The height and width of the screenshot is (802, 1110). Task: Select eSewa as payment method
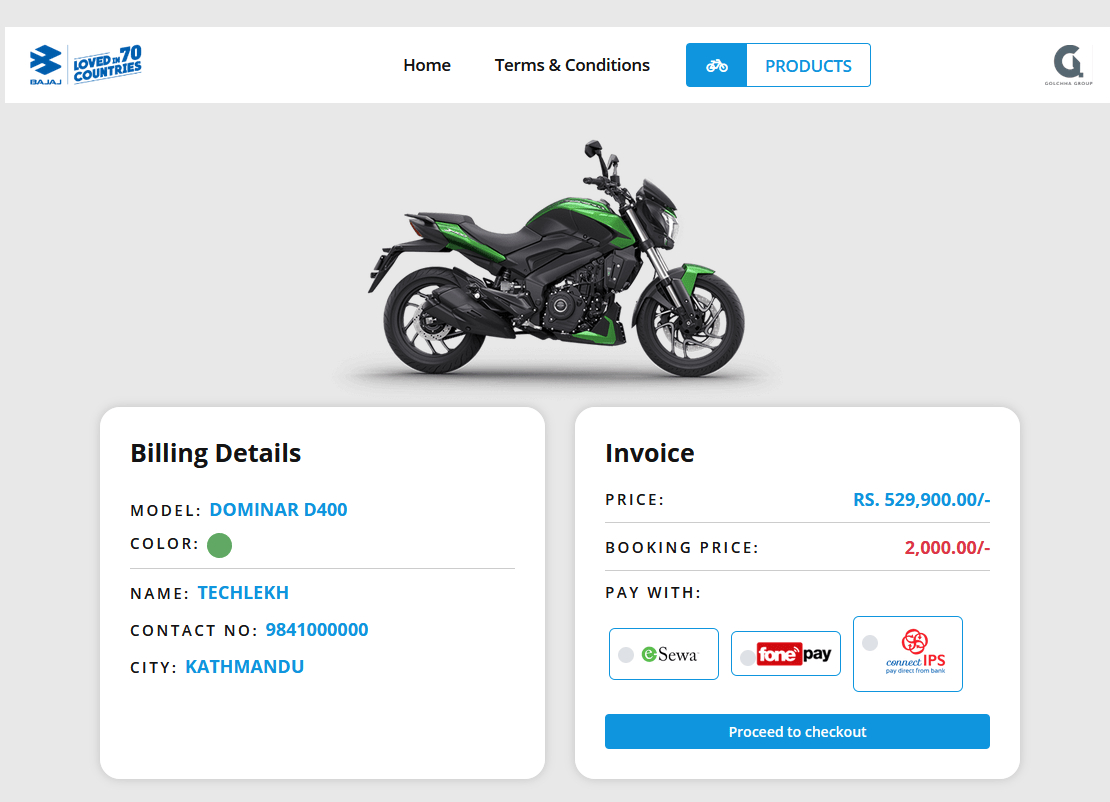pos(627,653)
